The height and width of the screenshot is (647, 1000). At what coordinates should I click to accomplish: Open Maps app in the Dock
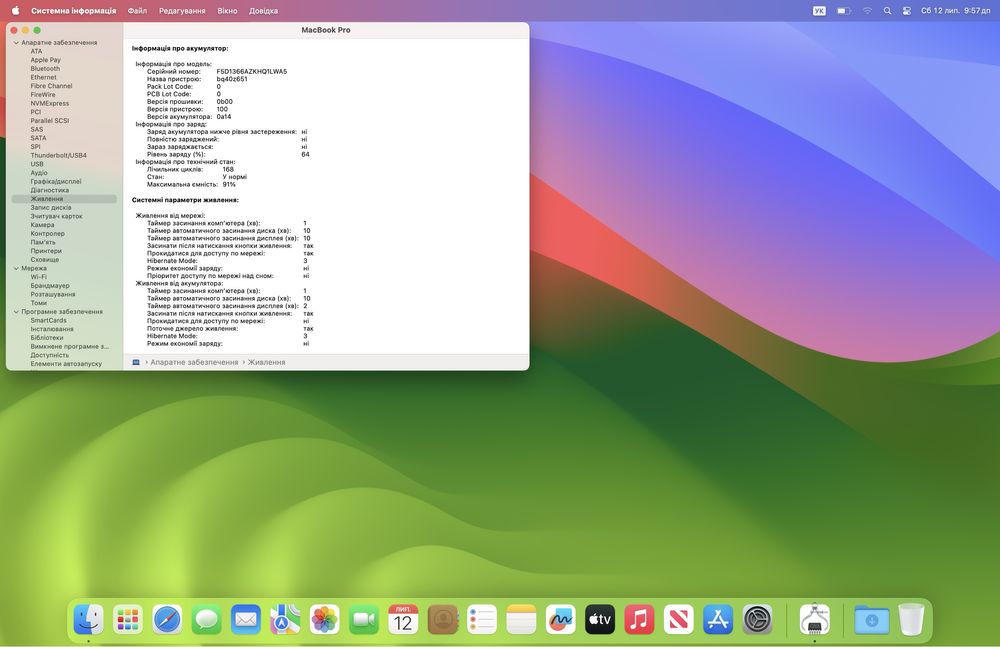point(285,619)
